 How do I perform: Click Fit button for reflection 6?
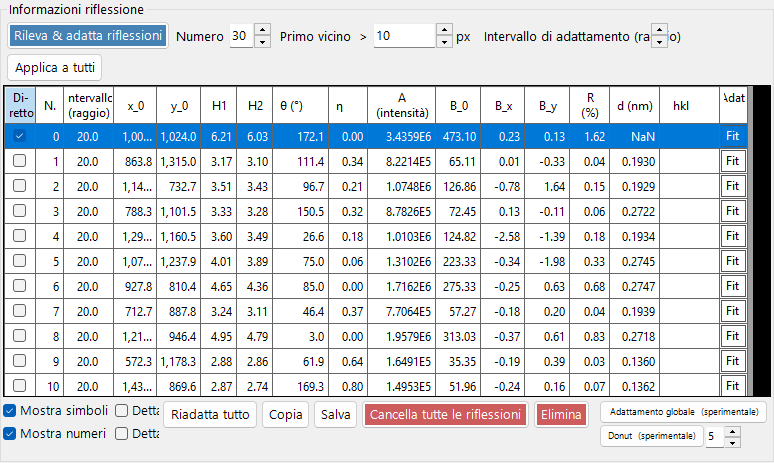733,286
